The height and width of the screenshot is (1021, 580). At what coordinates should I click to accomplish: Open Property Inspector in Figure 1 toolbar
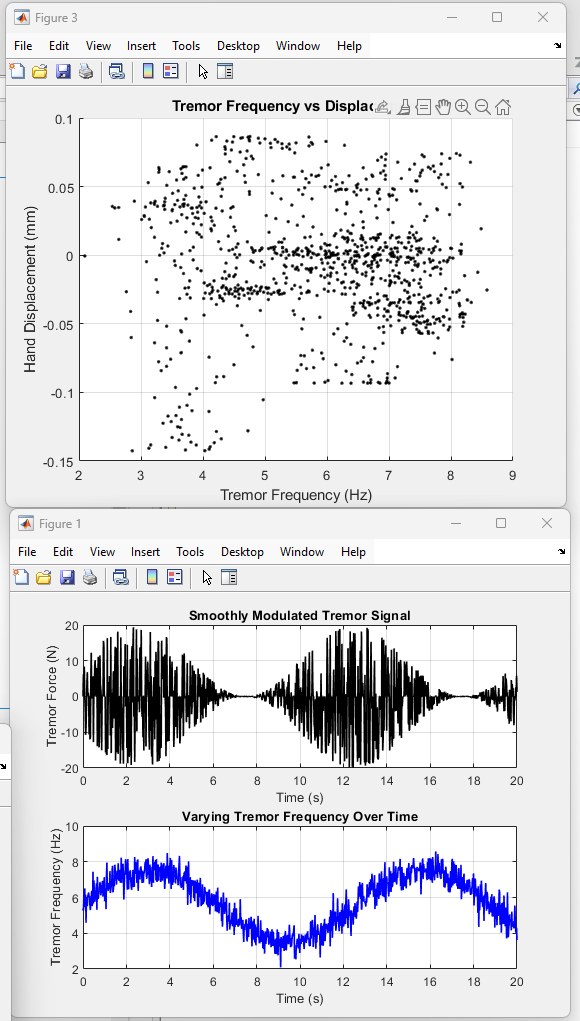[228, 578]
